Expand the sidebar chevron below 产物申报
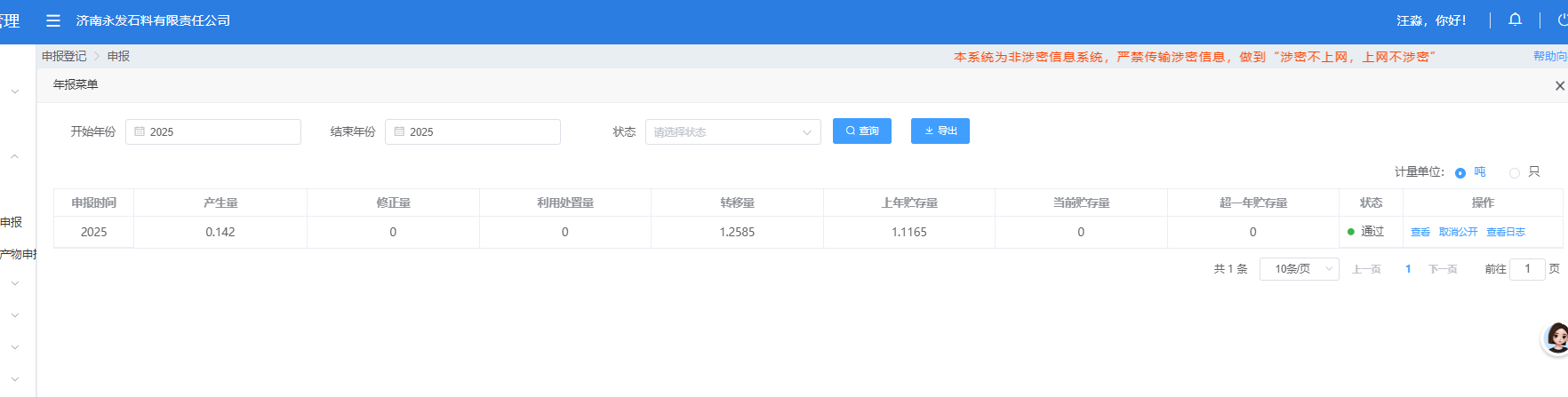Image resolution: width=1568 pixels, height=397 pixels. (15, 283)
